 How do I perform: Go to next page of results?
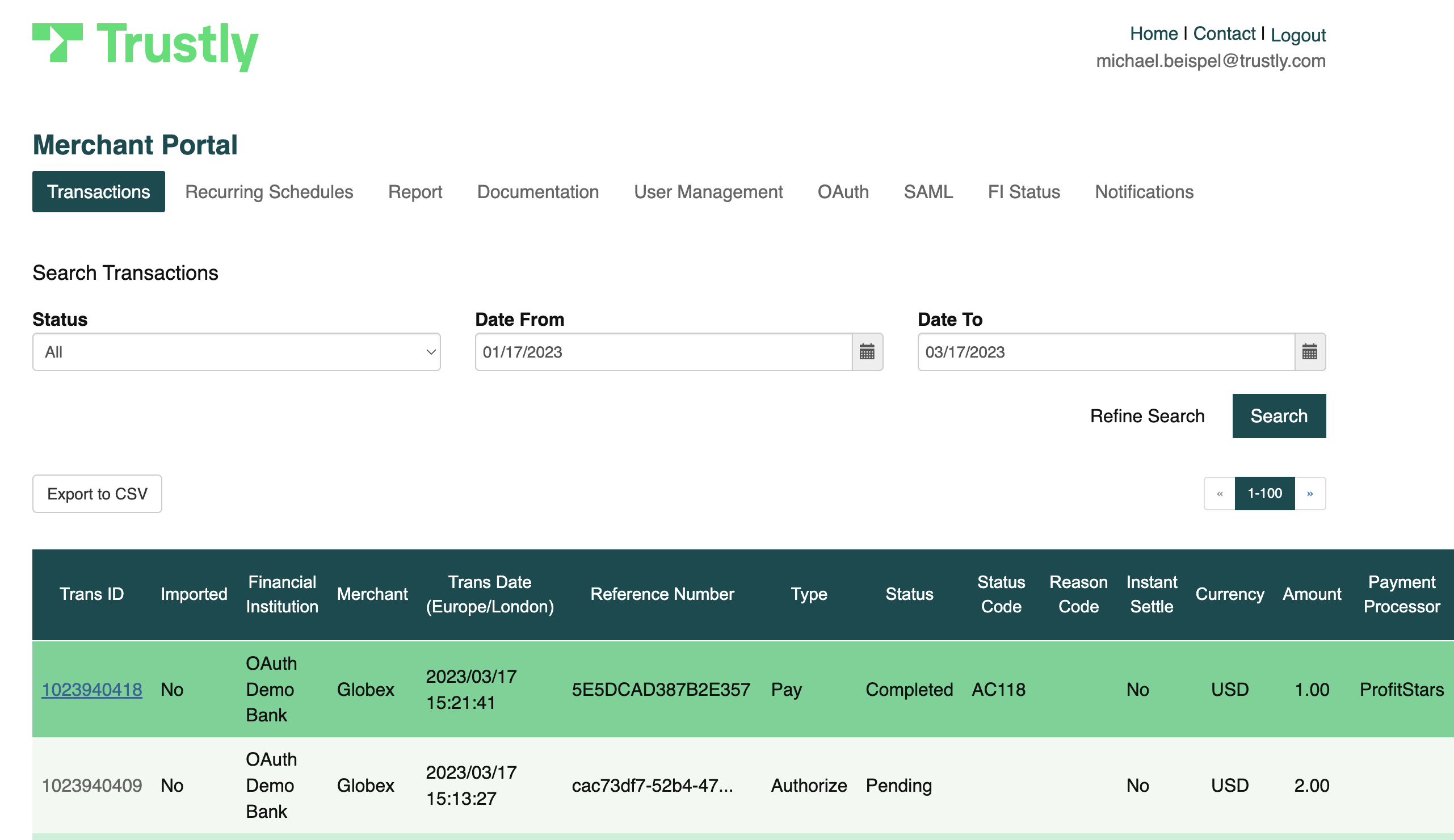click(x=1310, y=494)
